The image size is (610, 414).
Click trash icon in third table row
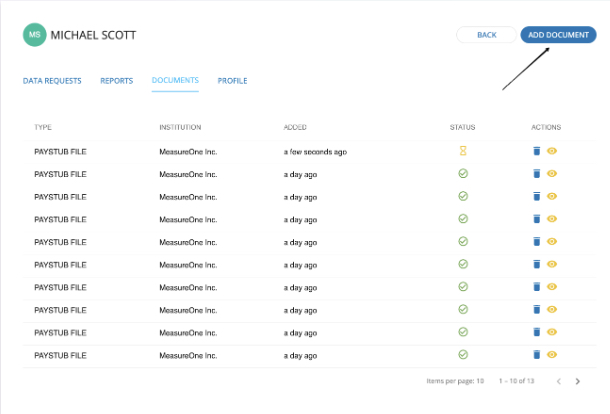tap(536, 196)
